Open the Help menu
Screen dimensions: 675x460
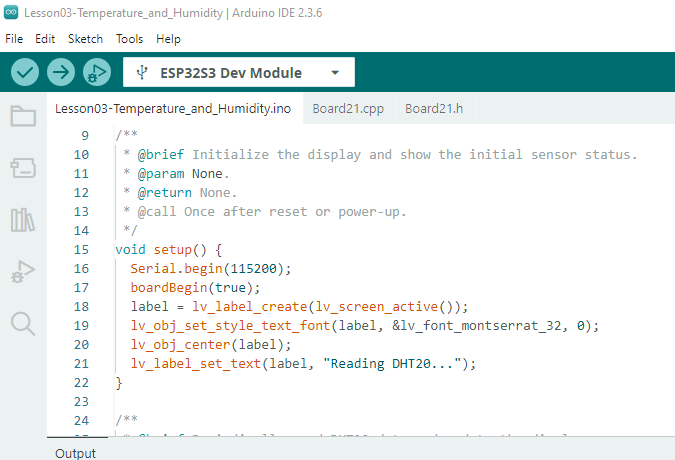[168, 39]
